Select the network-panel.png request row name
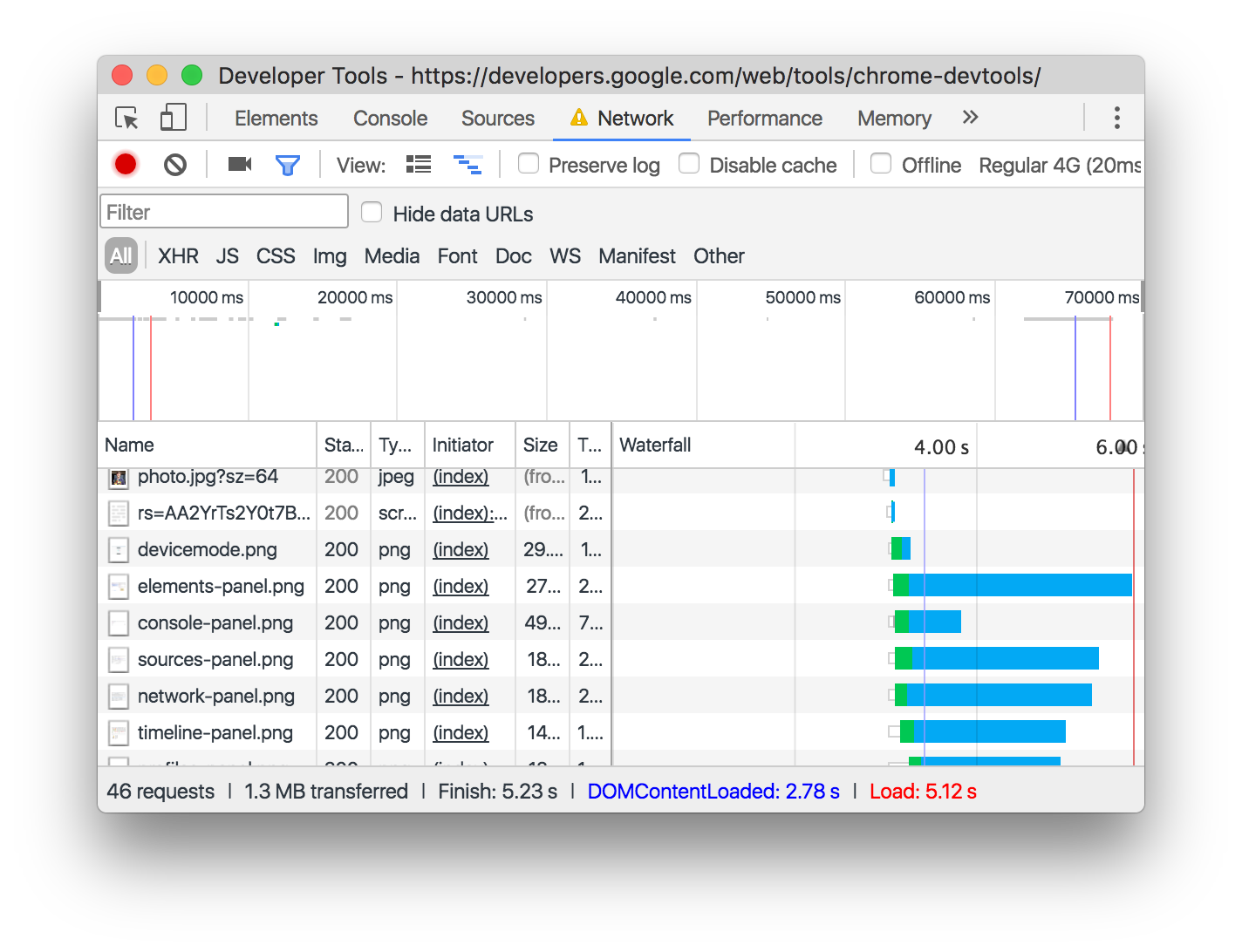Screen dimensions: 1242x952 [x=216, y=697]
